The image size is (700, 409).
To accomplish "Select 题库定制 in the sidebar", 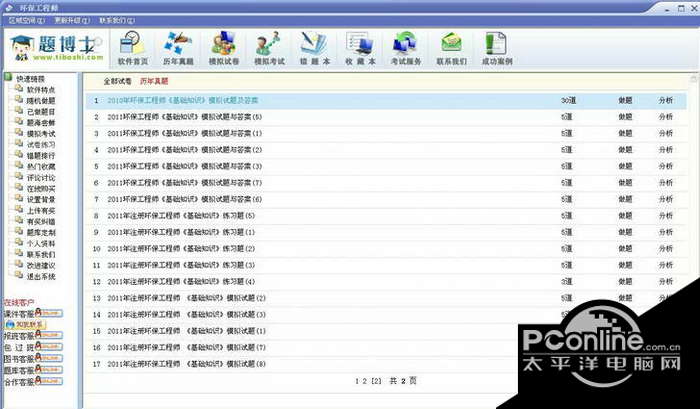I will point(41,232).
